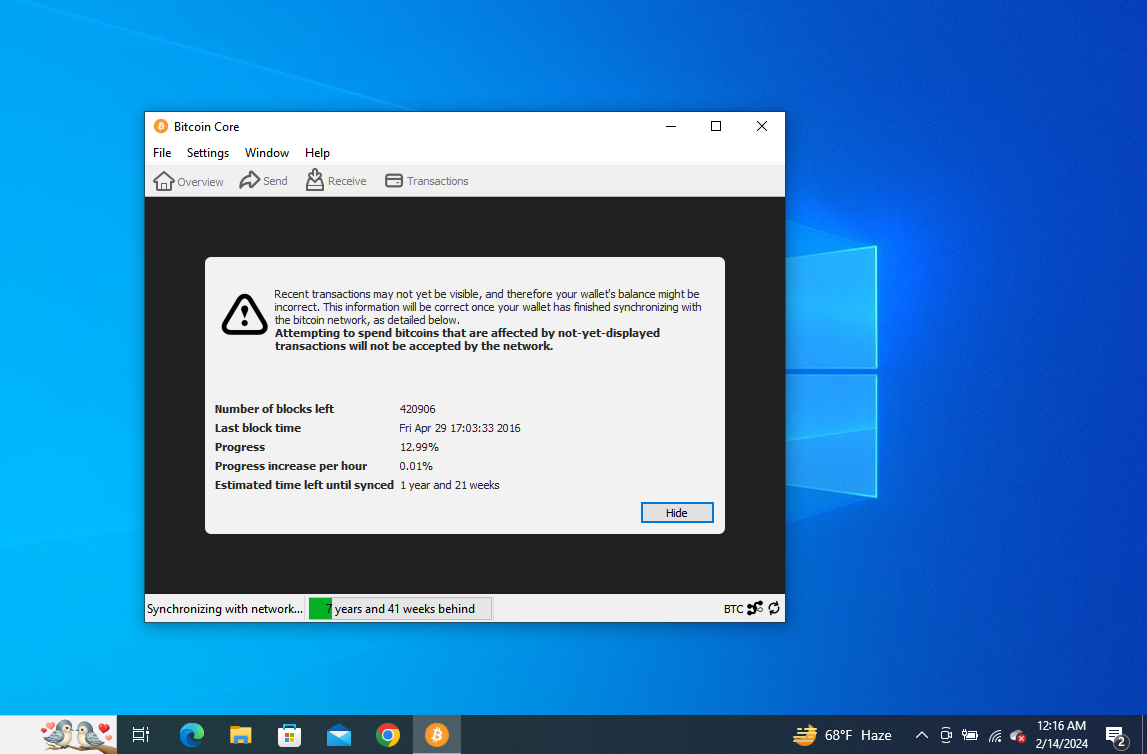Click the network connections icon

pos(755,608)
